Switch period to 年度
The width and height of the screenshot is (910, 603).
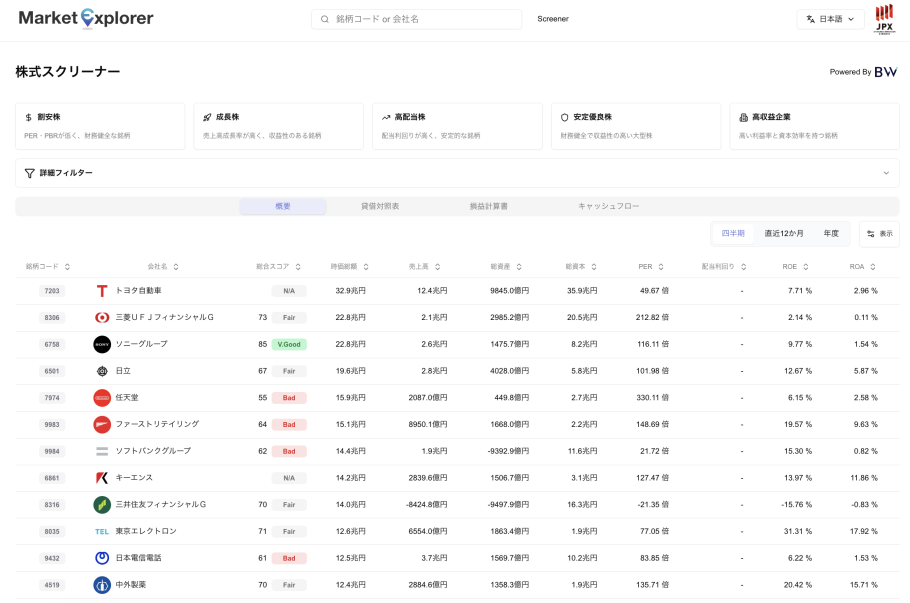point(831,233)
